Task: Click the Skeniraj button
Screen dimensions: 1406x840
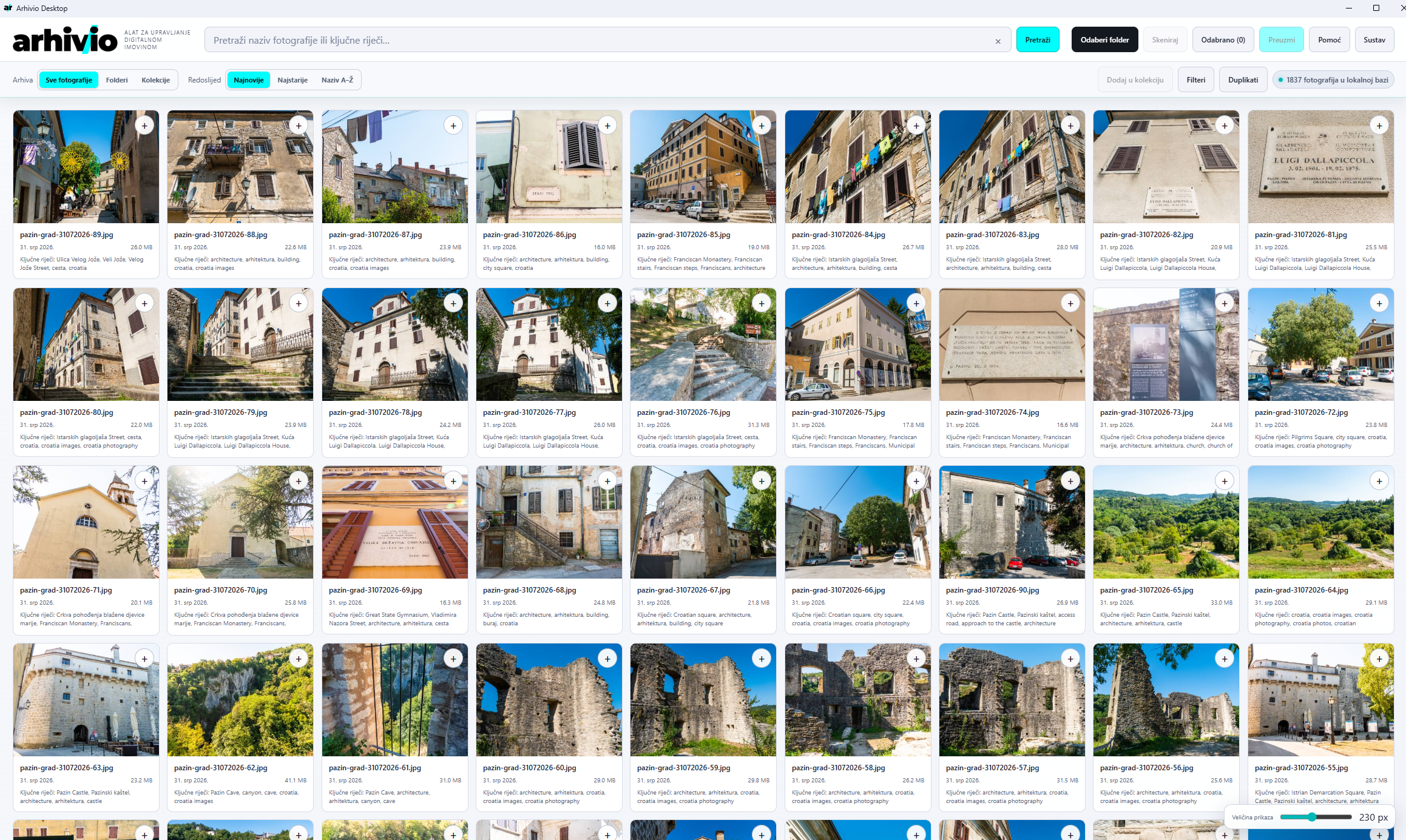Action: point(1165,40)
